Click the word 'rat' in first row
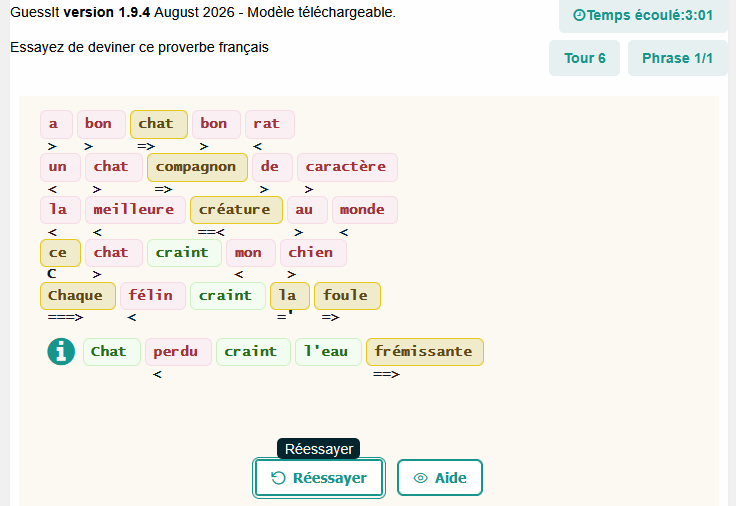This screenshot has height=506, width=736. point(269,124)
